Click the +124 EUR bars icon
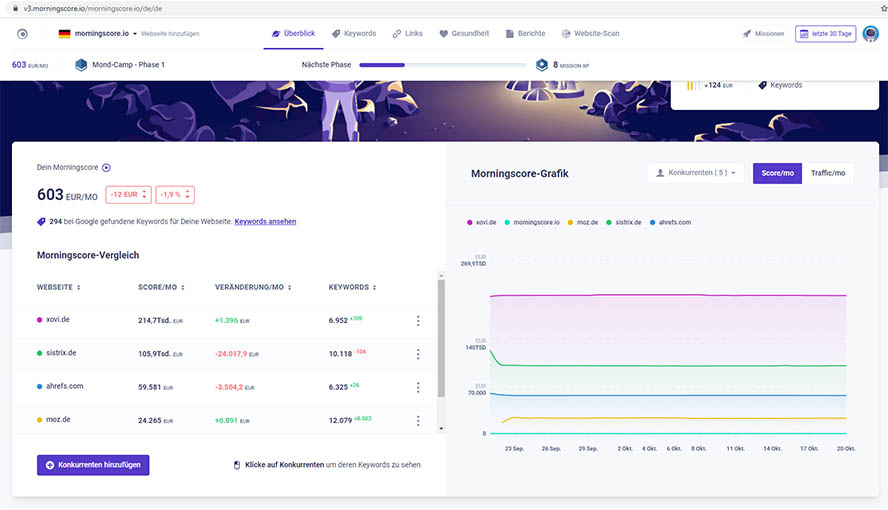The width and height of the screenshot is (888, 510). pyautogui.click(x=691, y=85)
